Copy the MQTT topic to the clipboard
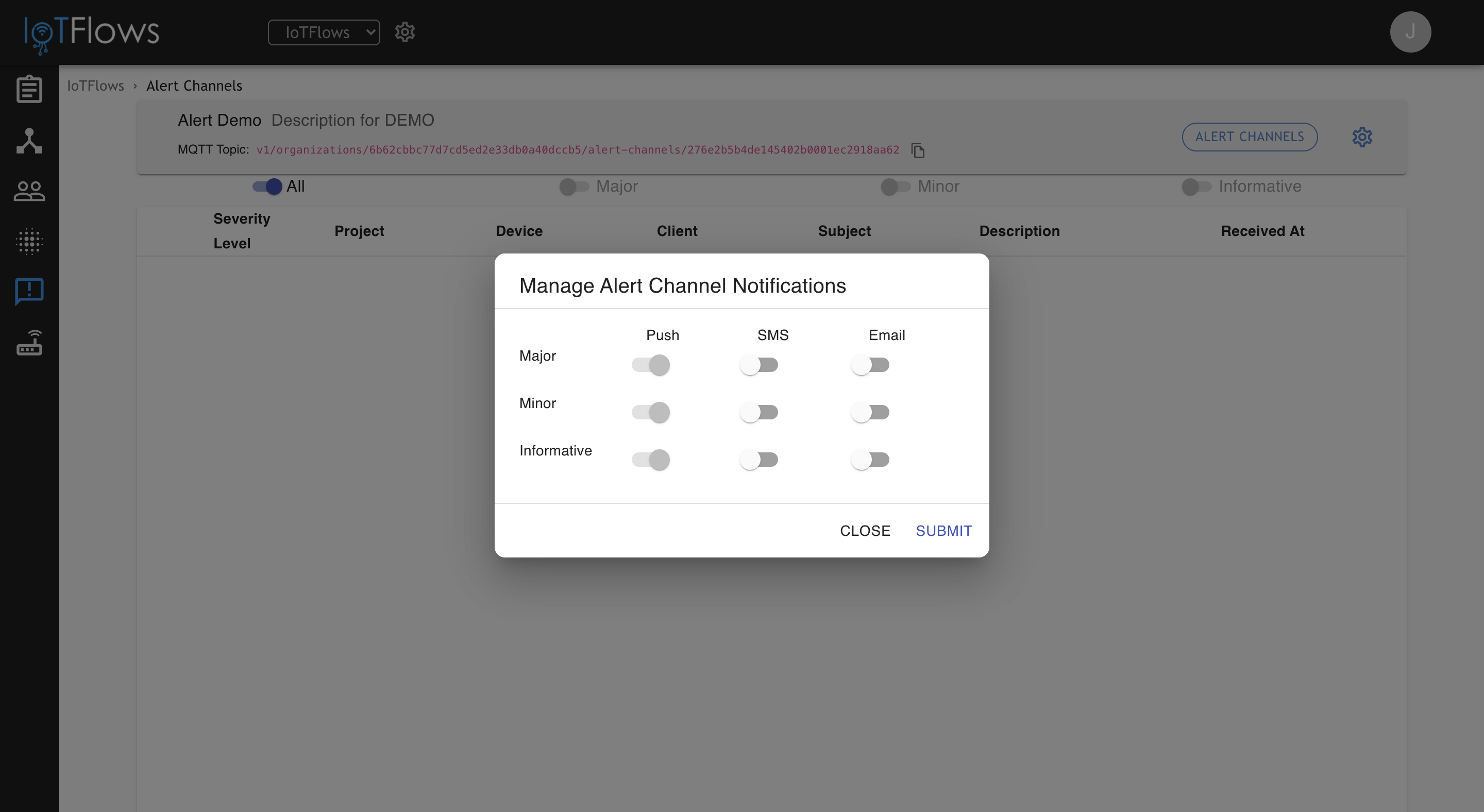The image size is (1484, 812). click(x=918, y=150)
